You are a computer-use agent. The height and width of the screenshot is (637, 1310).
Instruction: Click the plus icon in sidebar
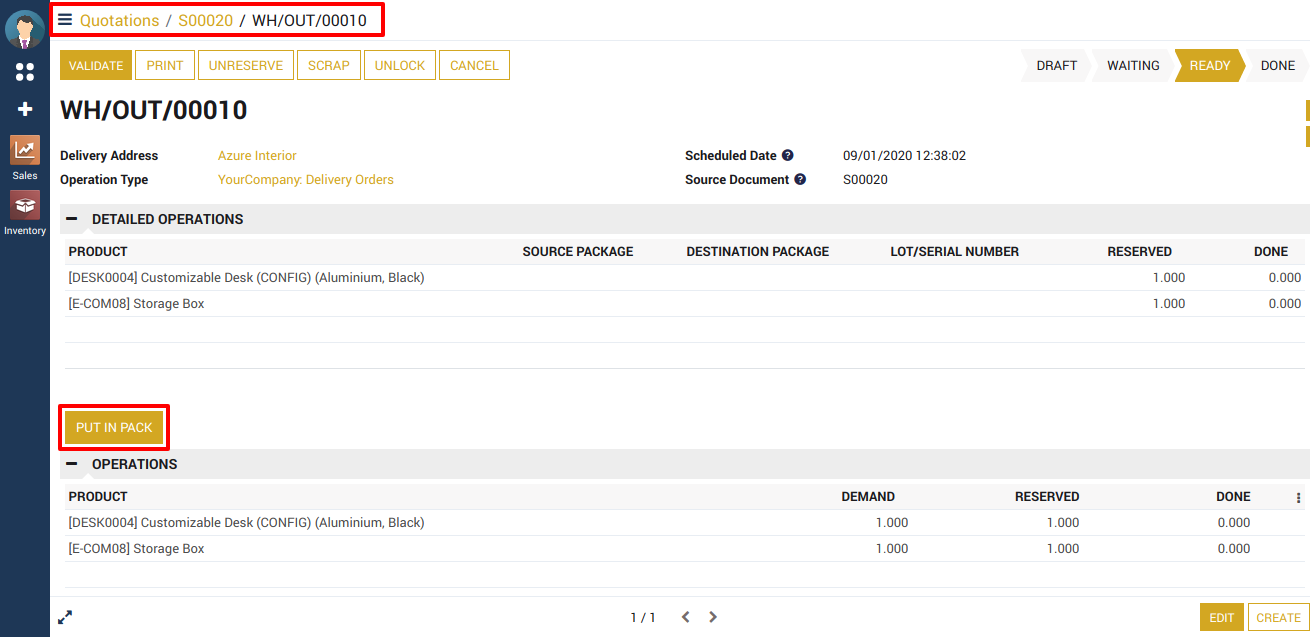(25, 109)
